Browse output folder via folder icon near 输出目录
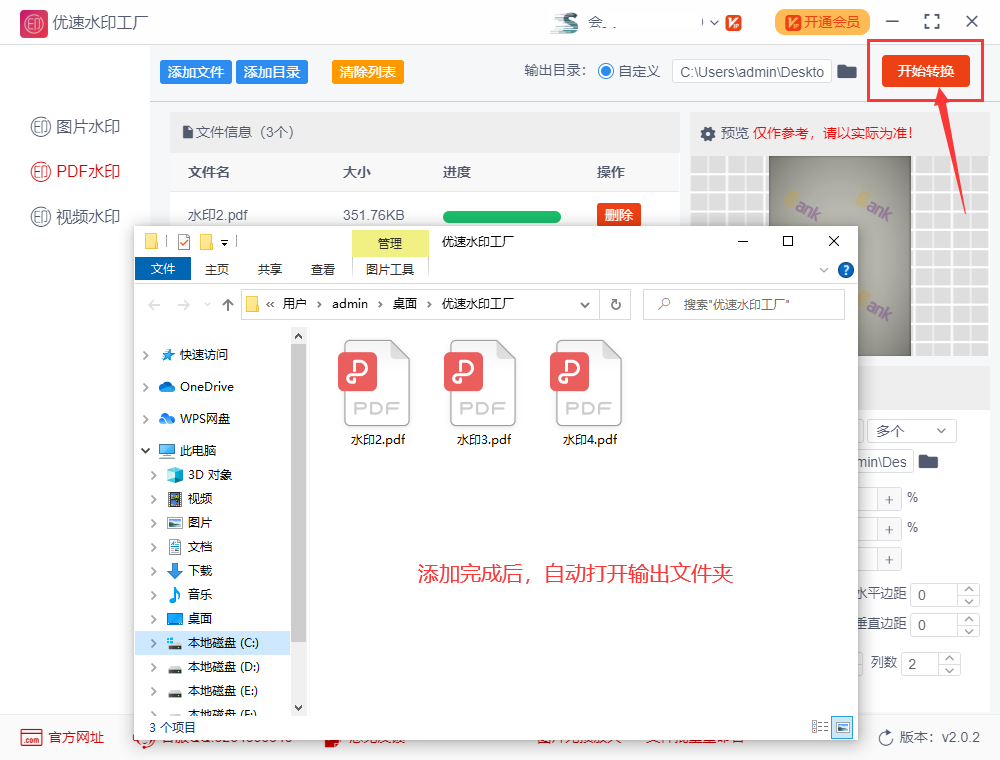 [847, 71]
